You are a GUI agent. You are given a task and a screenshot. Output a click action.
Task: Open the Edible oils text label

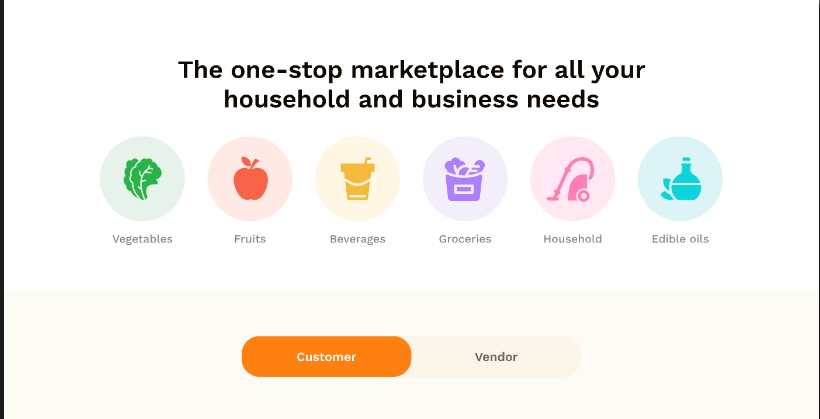pos(680,239)
